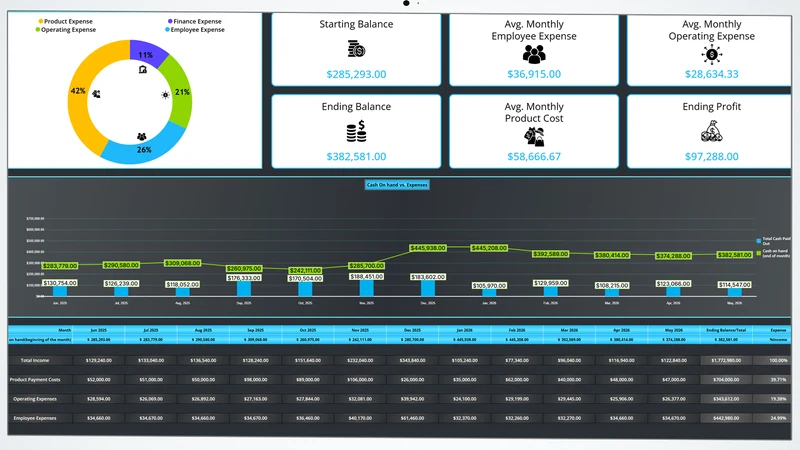Click the Dec 2025 bar labeled $183,602.00
This screenshot has height=450, width=800.
428,288
